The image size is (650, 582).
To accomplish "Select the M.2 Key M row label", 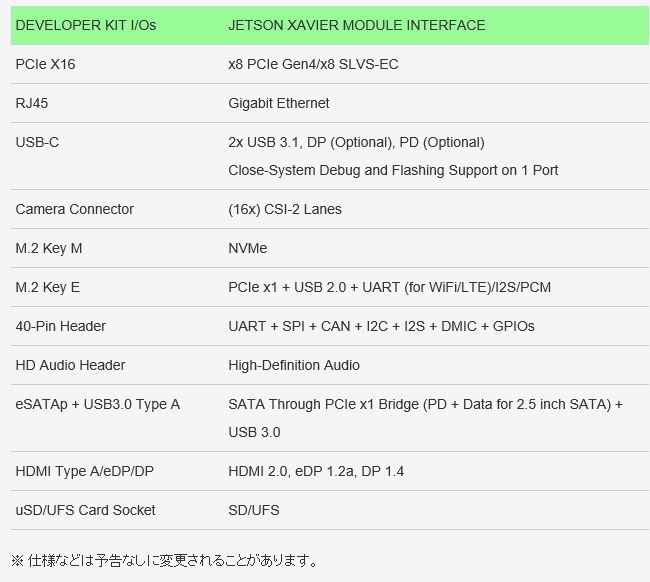I will pos(49,248).
